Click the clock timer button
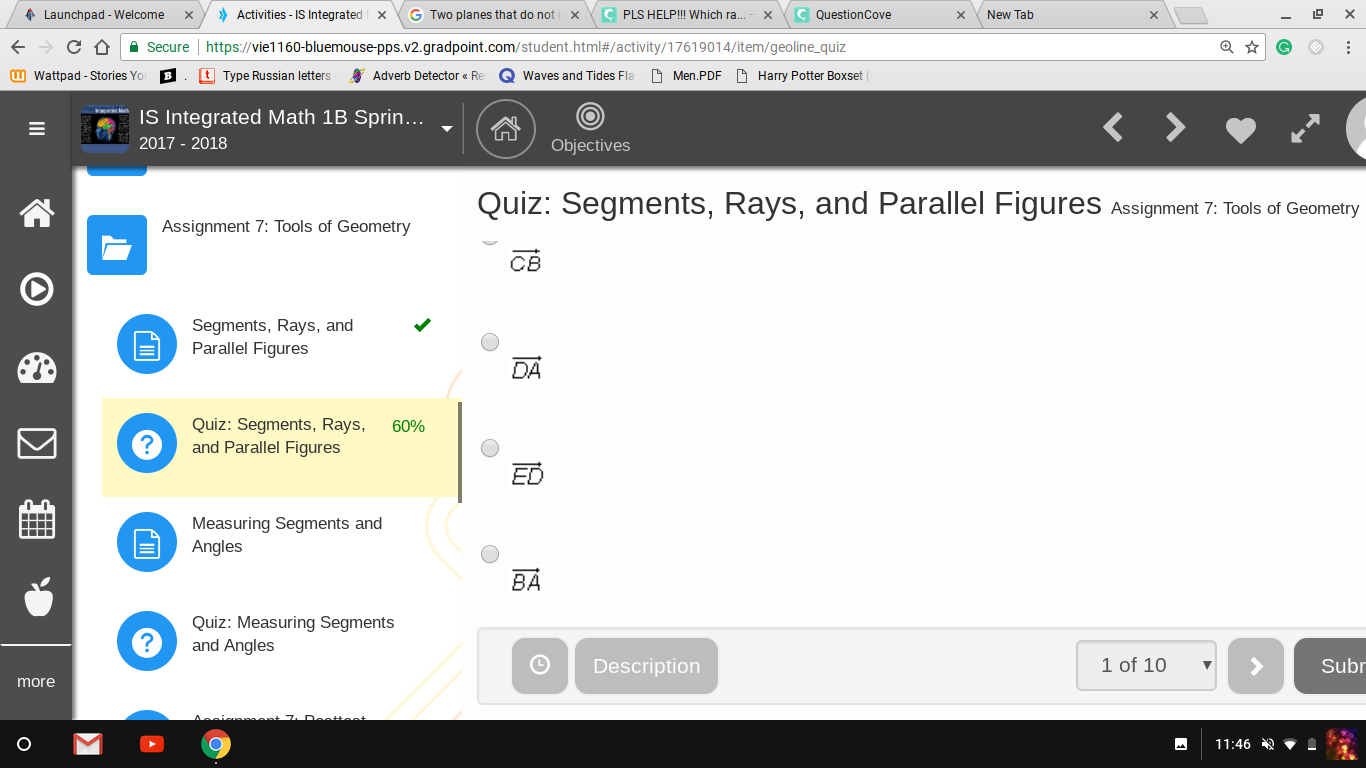1366x768 pixels. (x=540, y=666)
